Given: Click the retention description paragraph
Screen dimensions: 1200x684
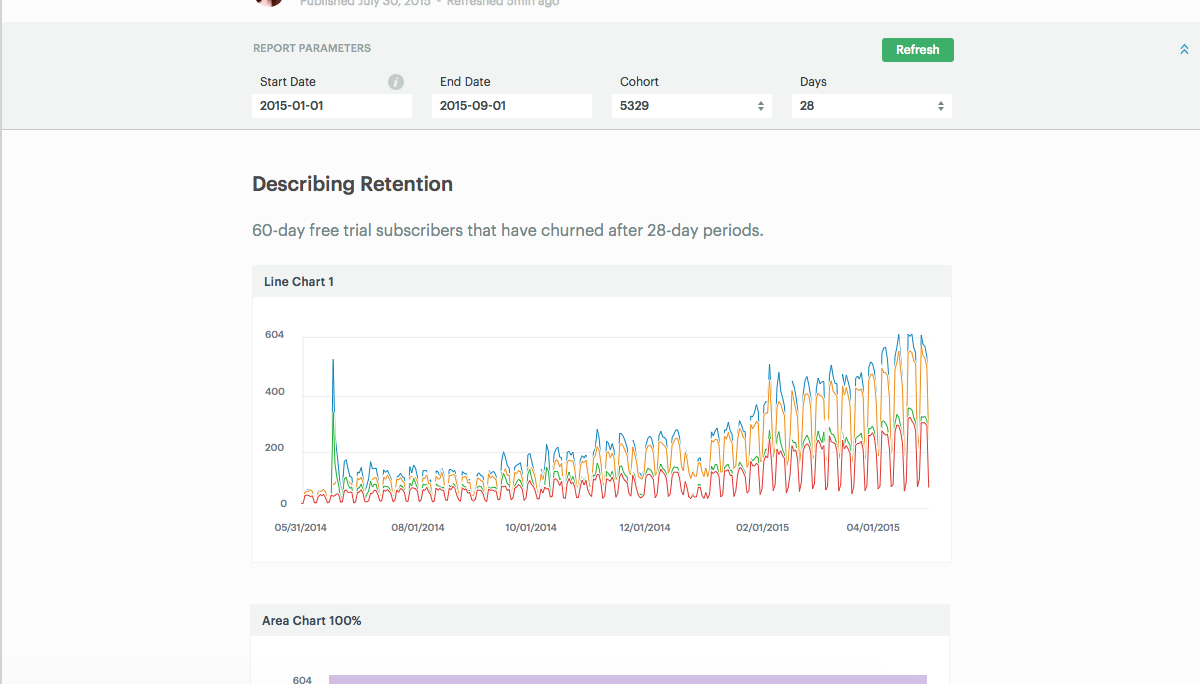Looking at the screenshot, I should pyautogui.click(x=507, y=231).
